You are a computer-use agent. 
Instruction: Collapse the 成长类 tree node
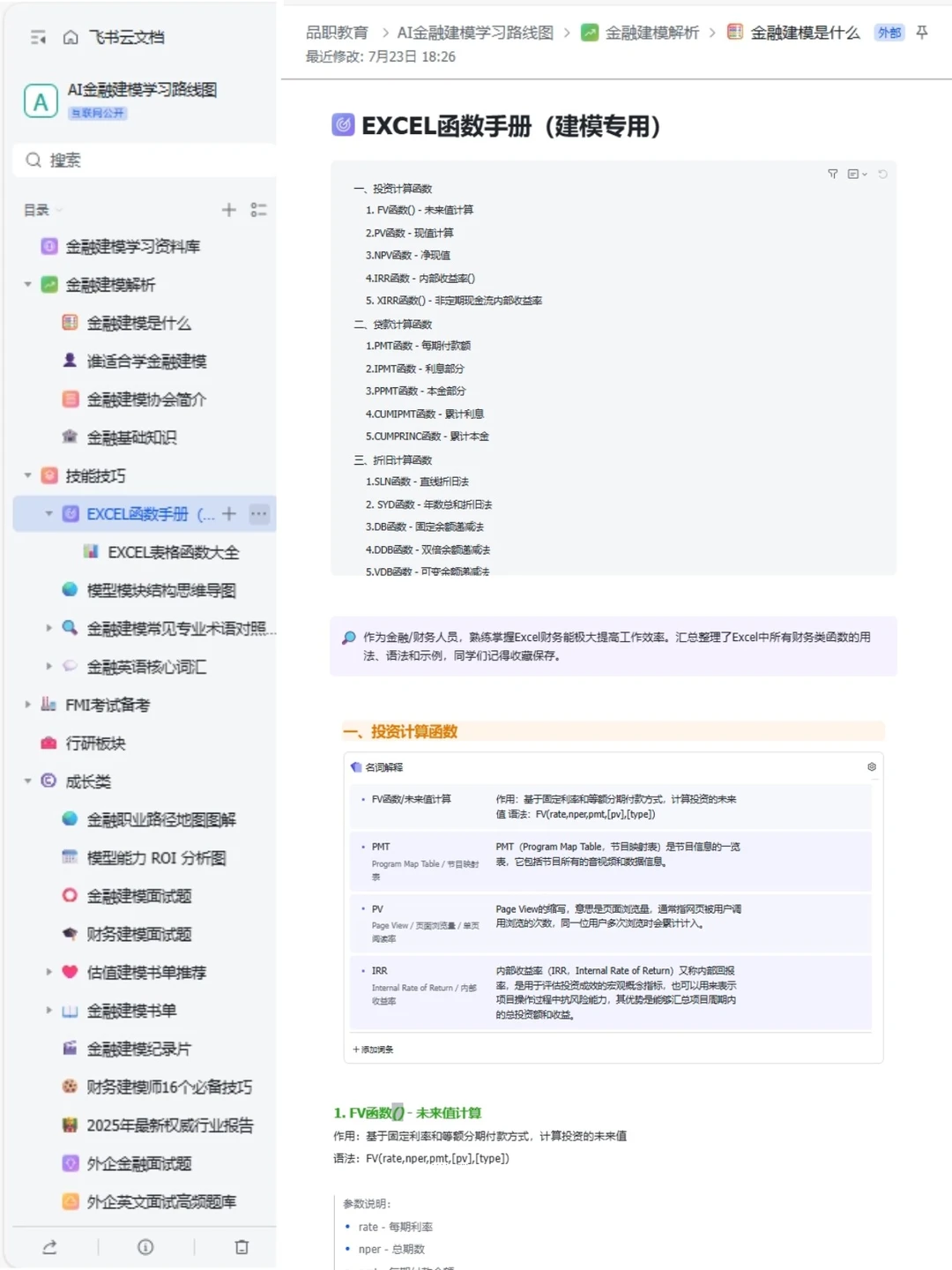pyautogui.click(x=28, y=781)
